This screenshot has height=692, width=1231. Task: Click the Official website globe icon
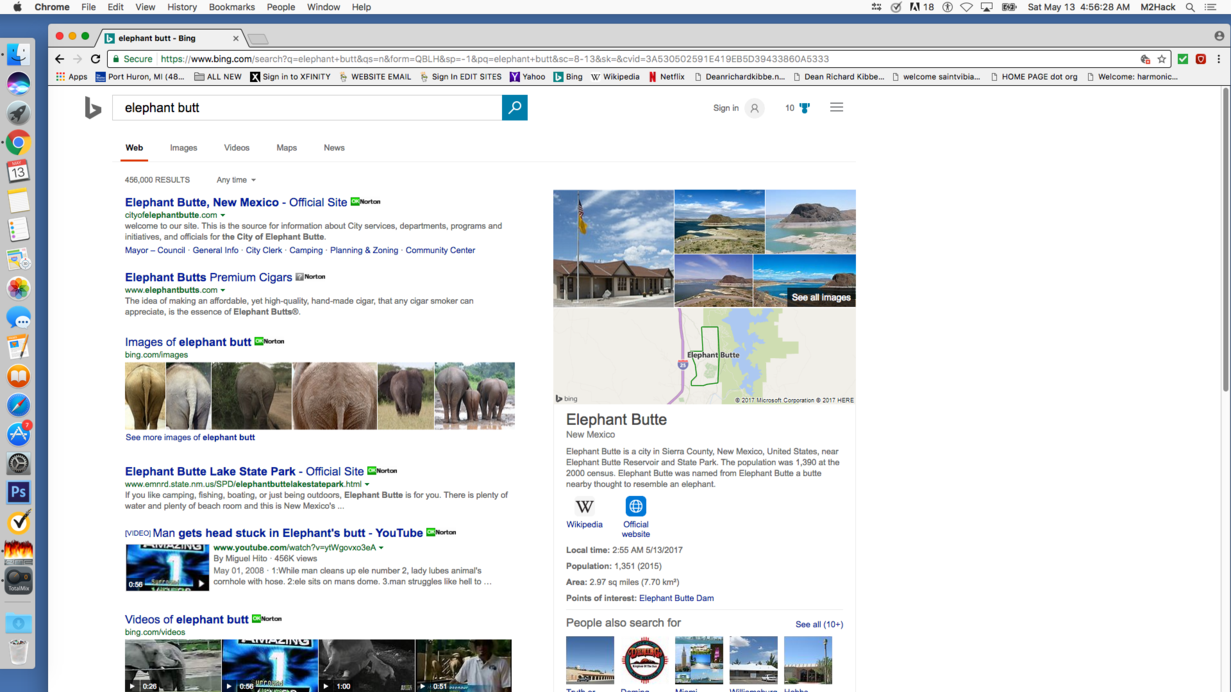pos(636,507)
